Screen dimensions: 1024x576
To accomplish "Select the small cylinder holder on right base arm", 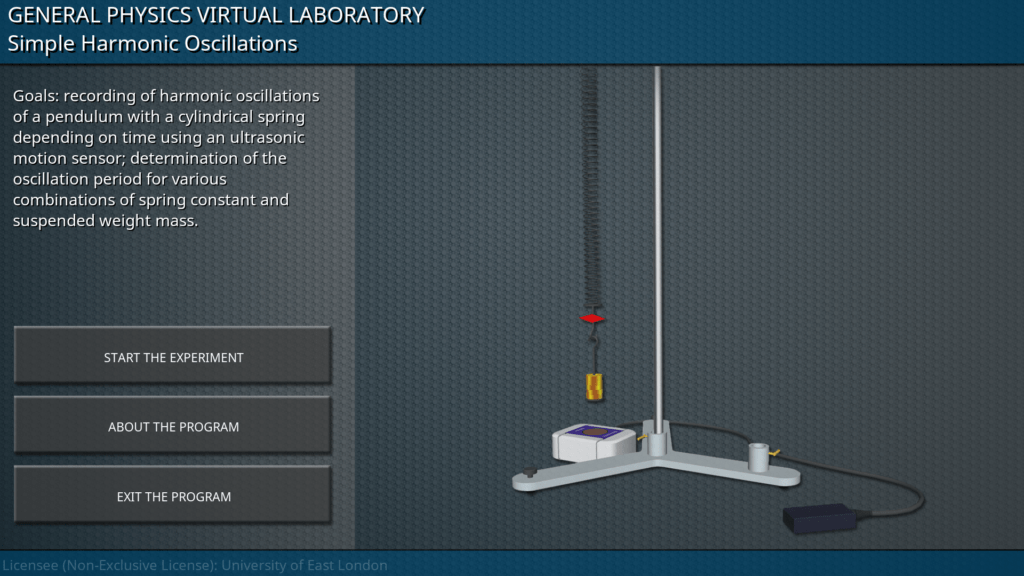I will [758, 457].
